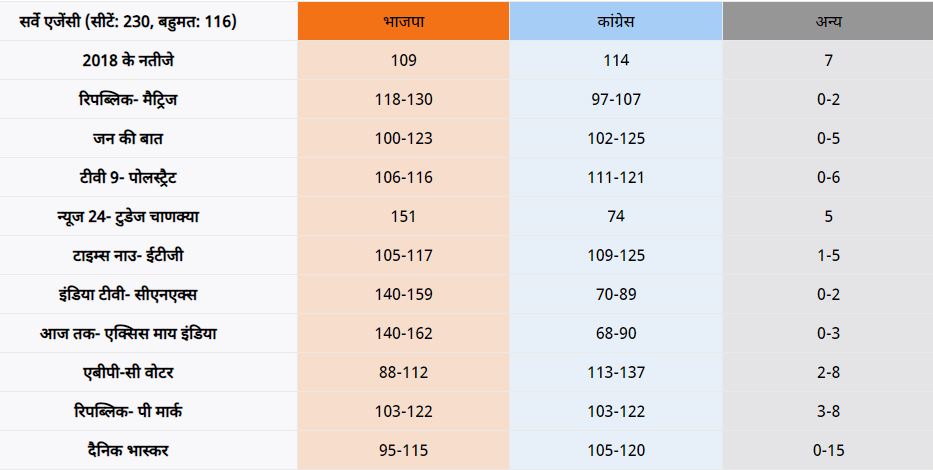Select the भाजपा value 140-162 cell
Viewport: 933px width, 470px height.
(403, 333)
